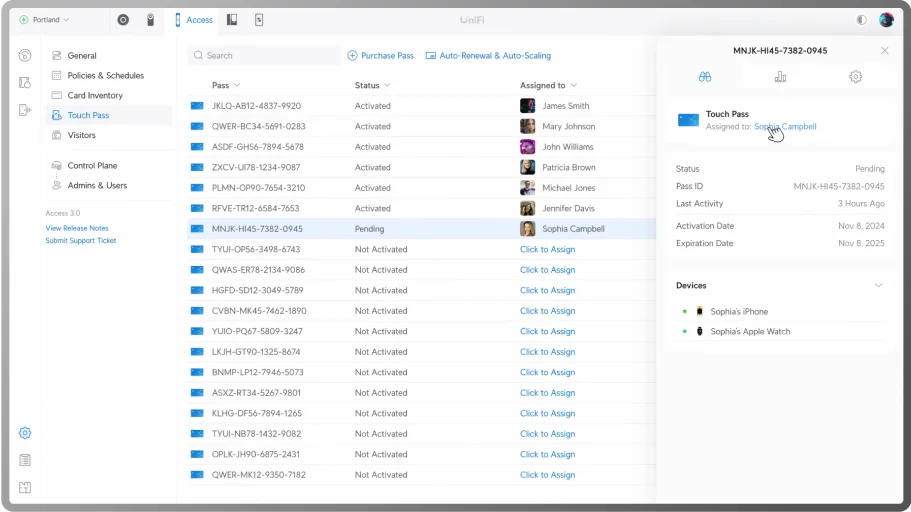Open the Connect display app icon
Viewport: 911px width, 512px height.
tap(232, 20)
